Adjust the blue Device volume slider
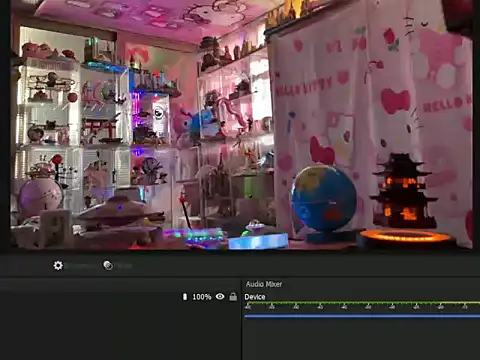Viewport: 480px width, 360px height. pyautogui.click(x=362, y=316)
